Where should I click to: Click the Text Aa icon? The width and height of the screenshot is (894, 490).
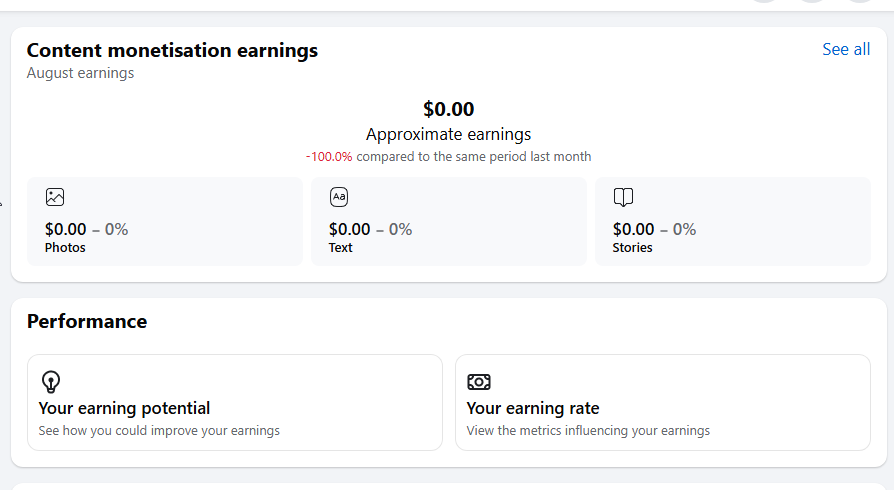(339, 197)
